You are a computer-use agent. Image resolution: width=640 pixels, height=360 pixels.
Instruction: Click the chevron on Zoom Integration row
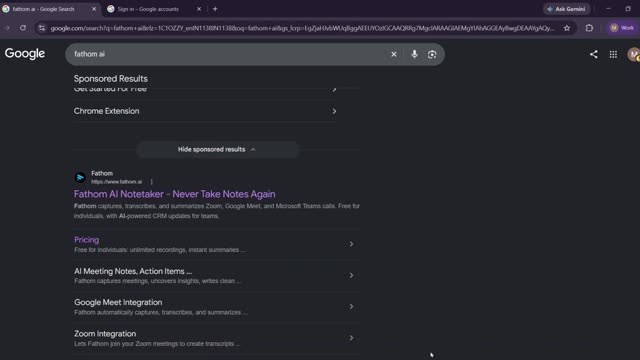[351, 338]
